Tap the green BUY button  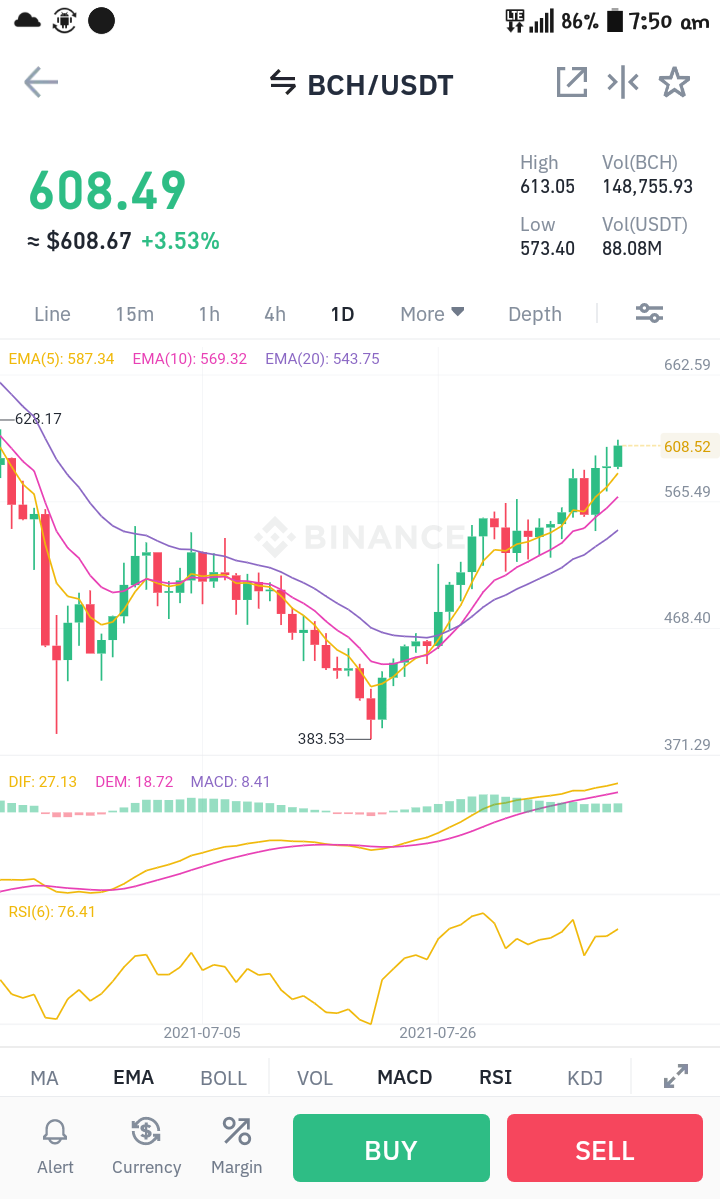(x=391, y=1148)
